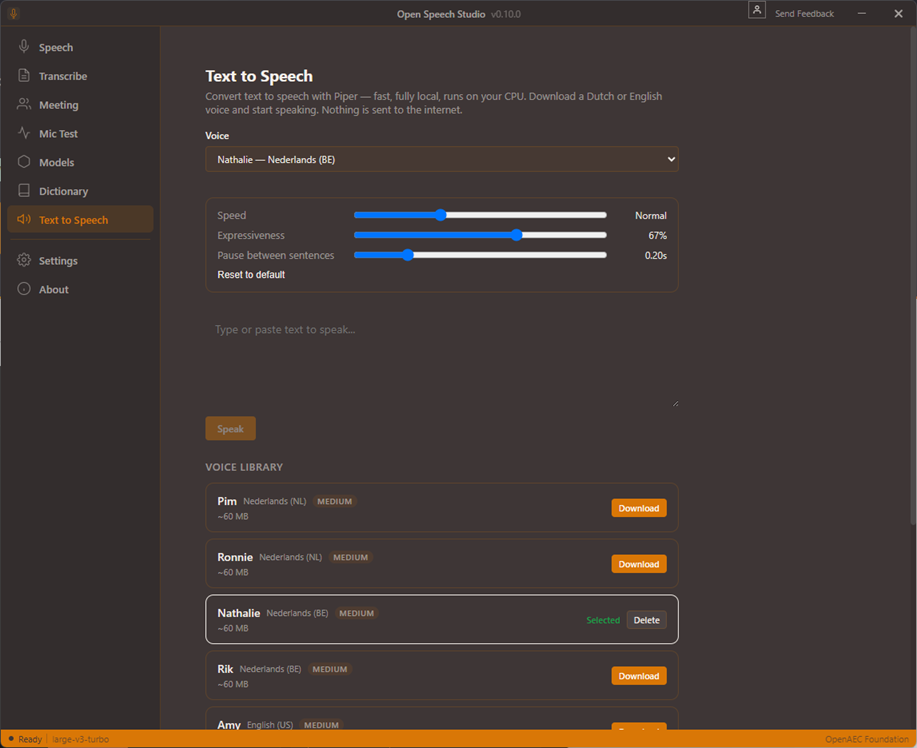Screen dimensions: 917x748
Task: Delete the Nathalie voice
Action: [x=646, y=620]
